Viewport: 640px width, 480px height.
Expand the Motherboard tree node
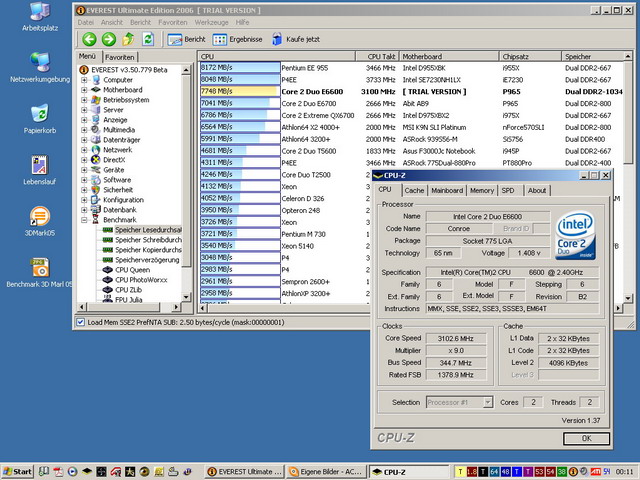85,89
